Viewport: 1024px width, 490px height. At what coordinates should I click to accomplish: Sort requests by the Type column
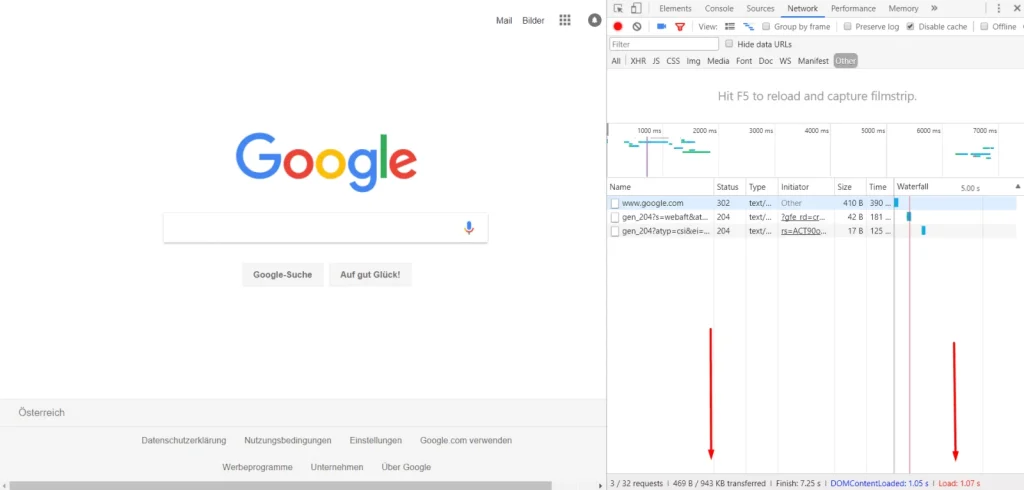point(761,187)
